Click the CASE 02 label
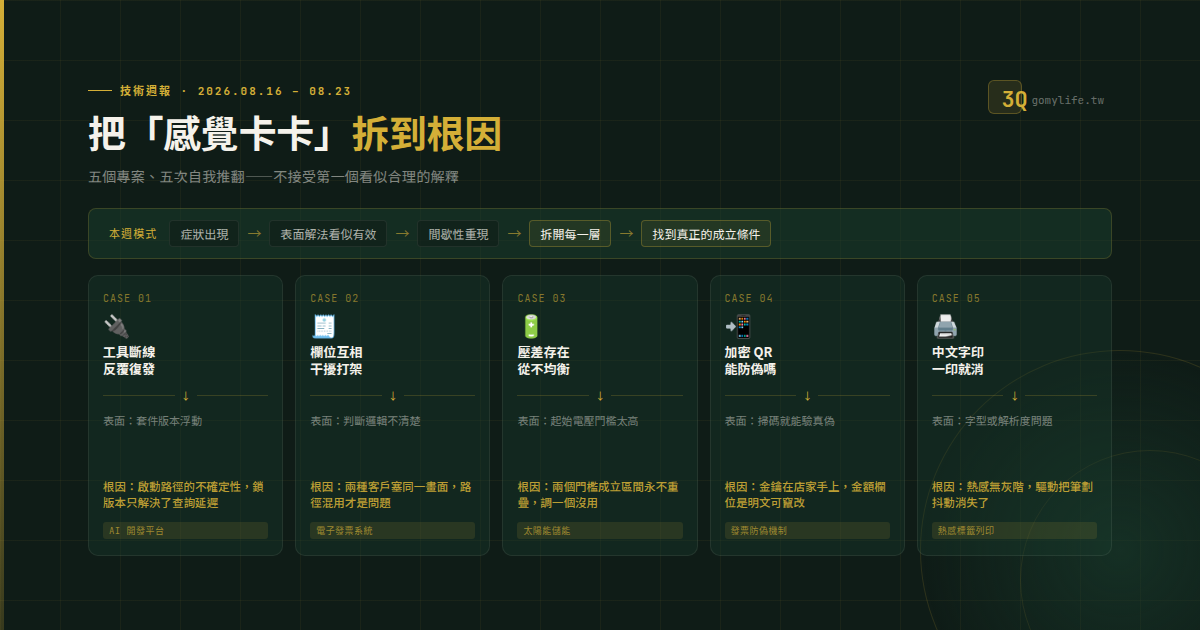This screenshot has width=1200, height=630. (335, 298)
